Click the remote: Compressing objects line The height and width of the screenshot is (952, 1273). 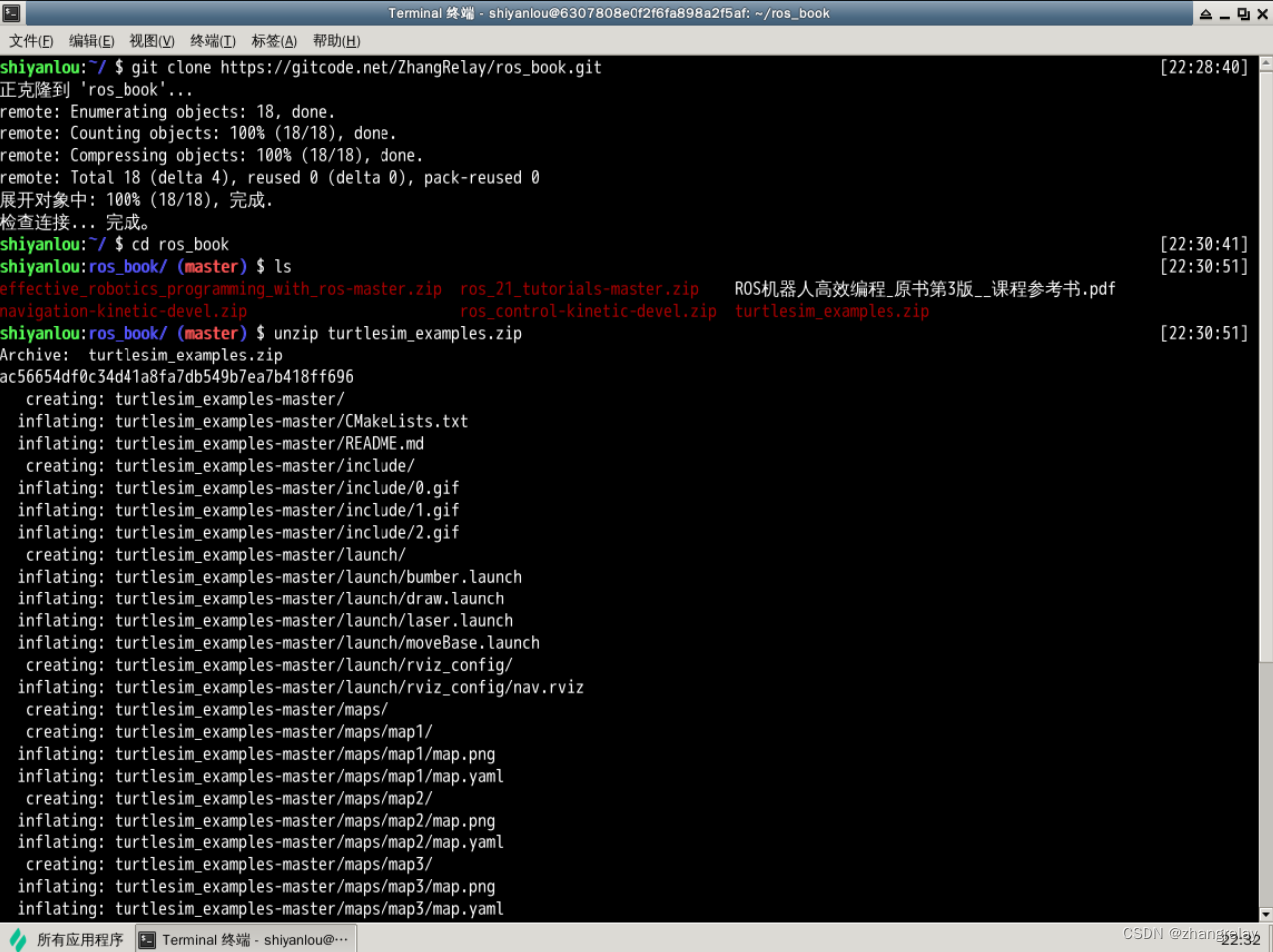(x=211, y=155)
